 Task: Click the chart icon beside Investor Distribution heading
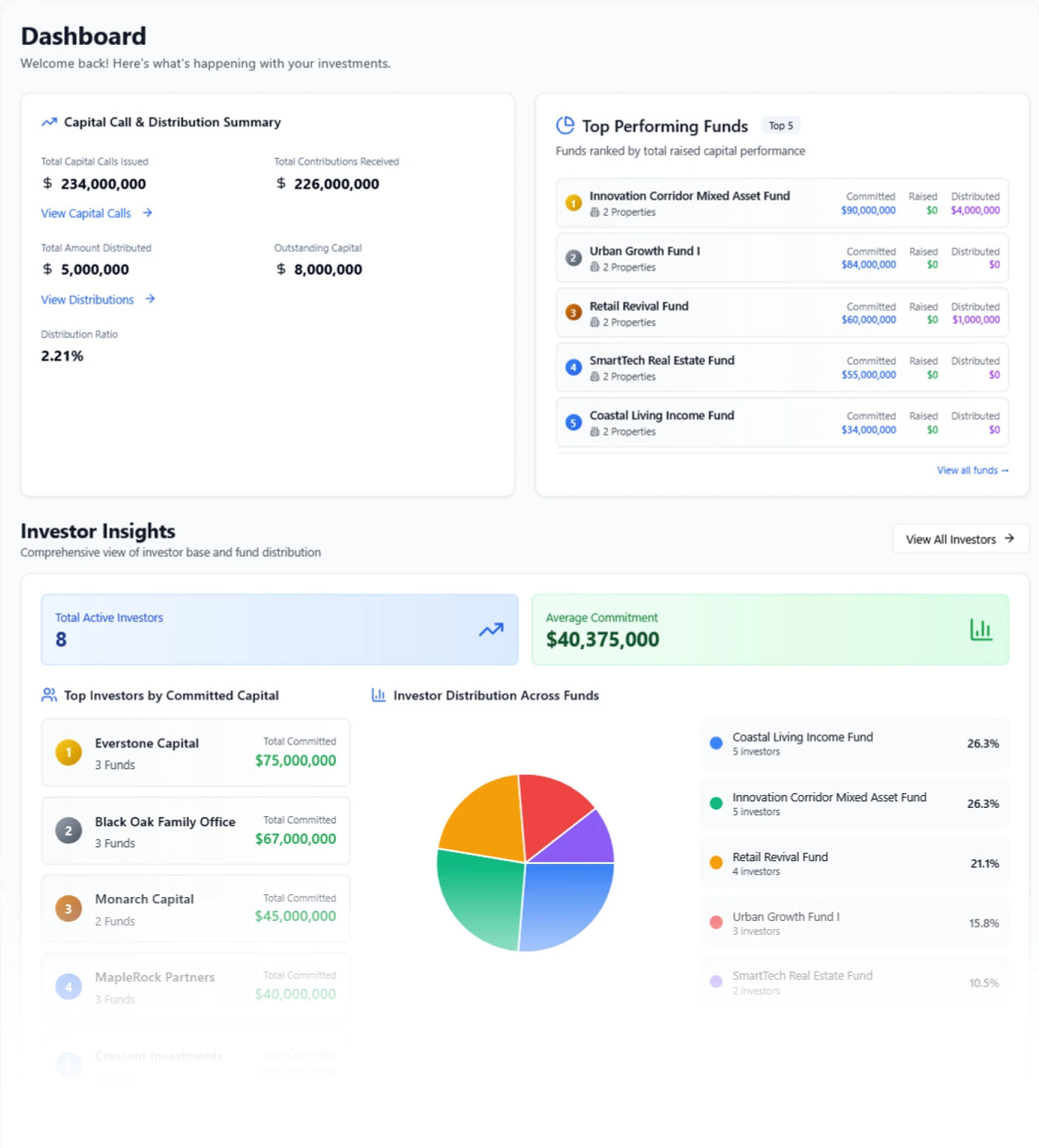(x=378, y=695)
